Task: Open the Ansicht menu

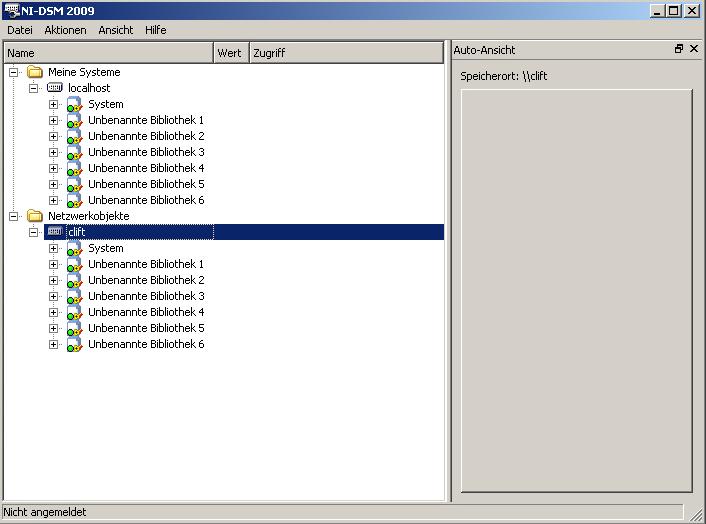Action: [116, 30]
